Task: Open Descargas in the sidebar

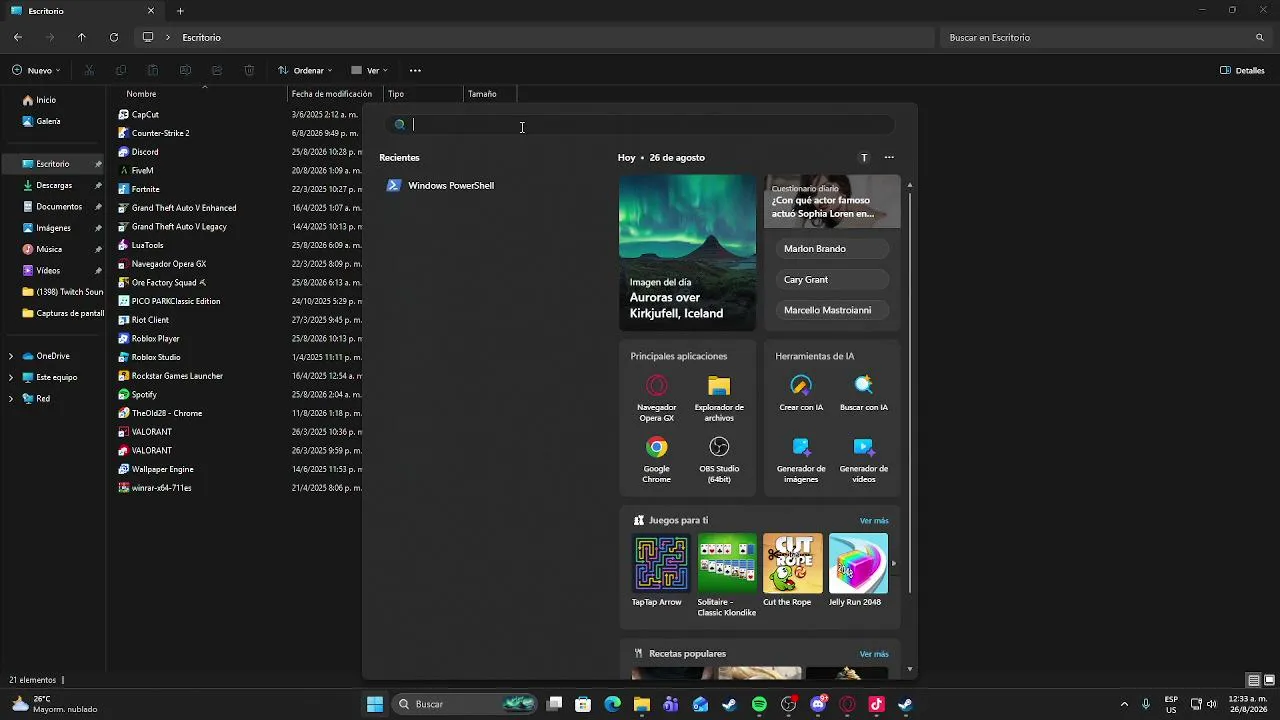Action: point(54,185)
